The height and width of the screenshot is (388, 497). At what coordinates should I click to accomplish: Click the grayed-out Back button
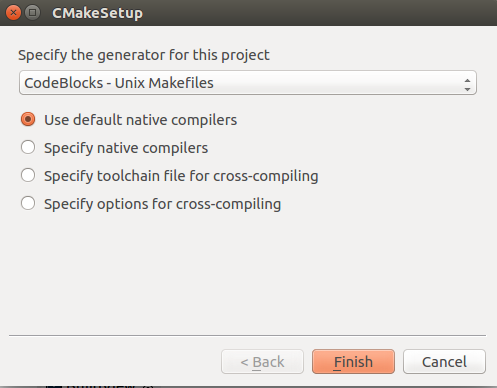point(262,362)
